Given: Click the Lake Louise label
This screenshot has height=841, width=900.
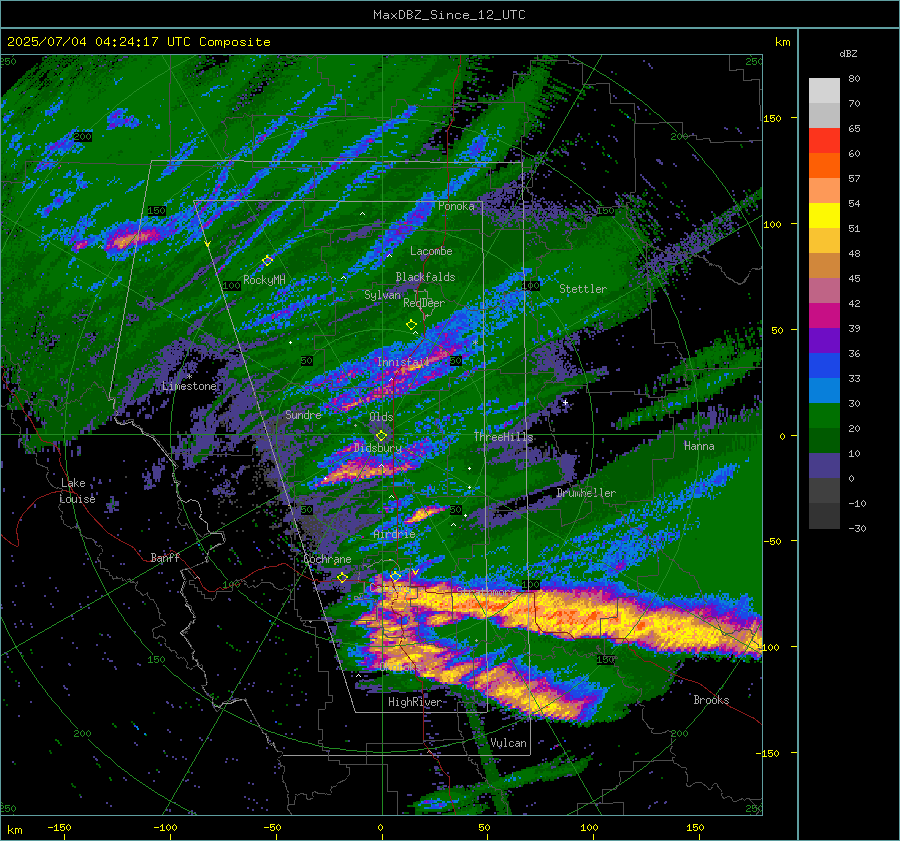Looking at the screenshot, I should [x=78, y=491].
